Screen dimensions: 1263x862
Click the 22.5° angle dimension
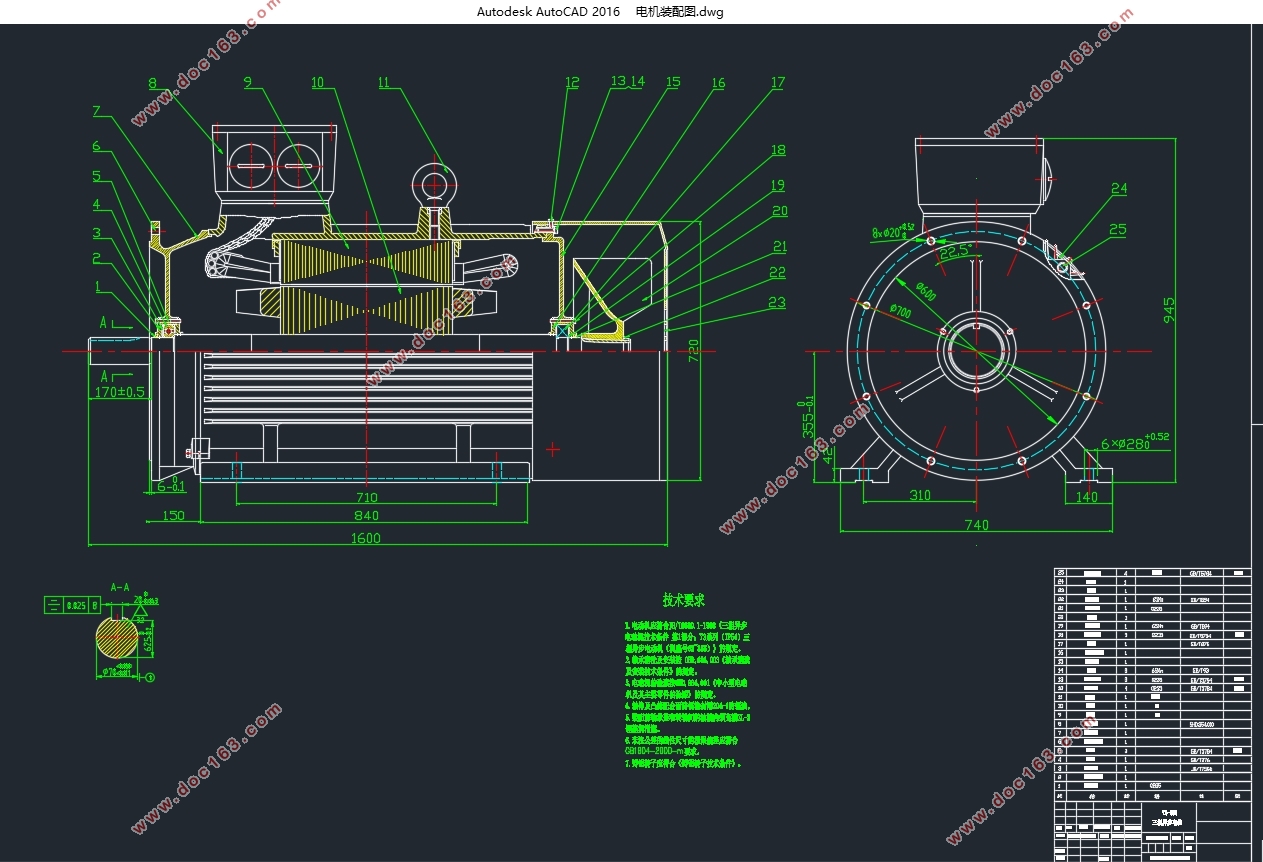[958, 252]
